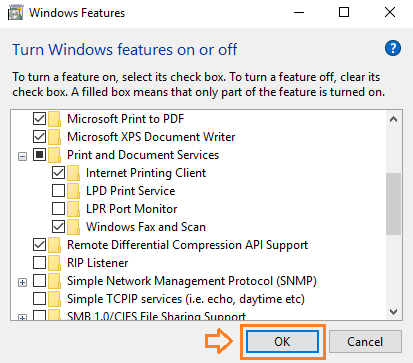Click the Cancel button
The height and width of the screenshot is (363, 413).
[x=365, y=342]
